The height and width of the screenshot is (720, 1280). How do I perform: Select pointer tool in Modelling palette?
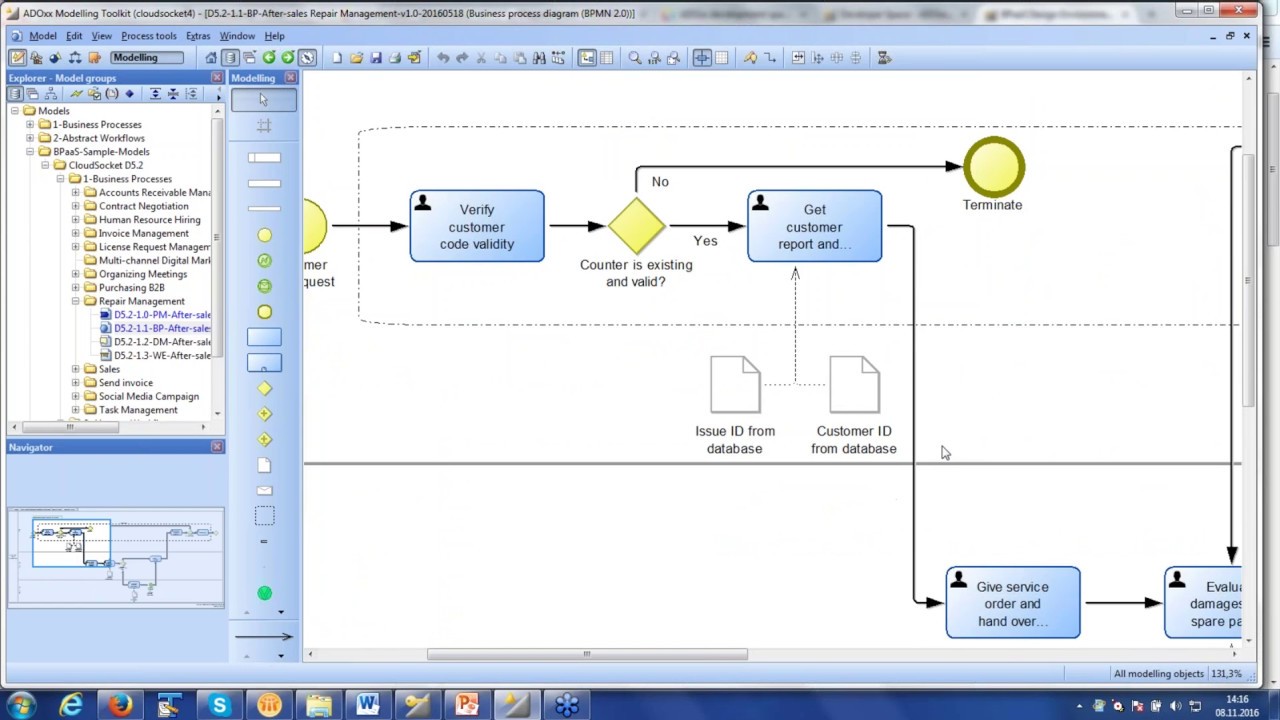(x=264, y=99)
